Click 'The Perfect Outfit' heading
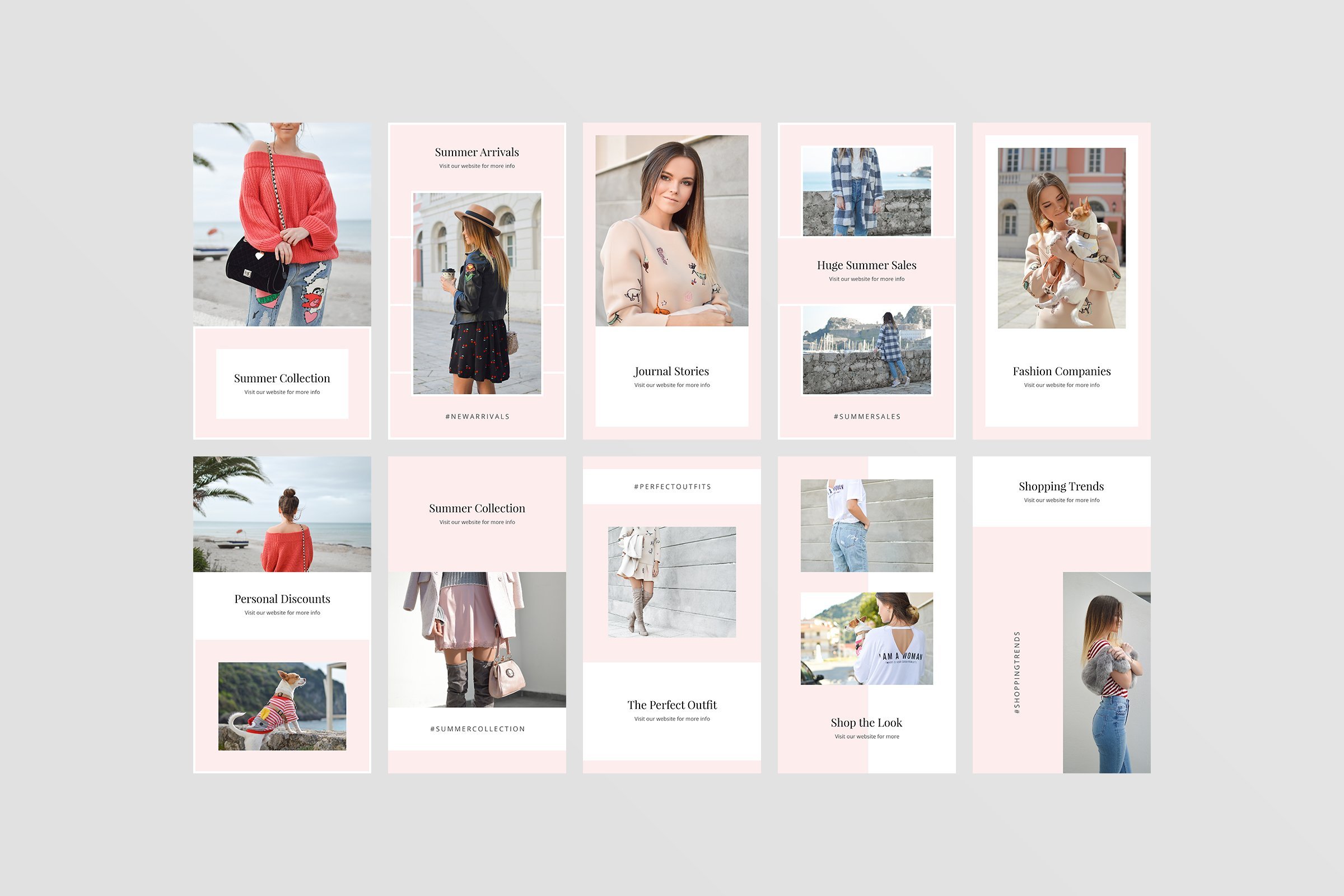 click(x=672, y=705)
